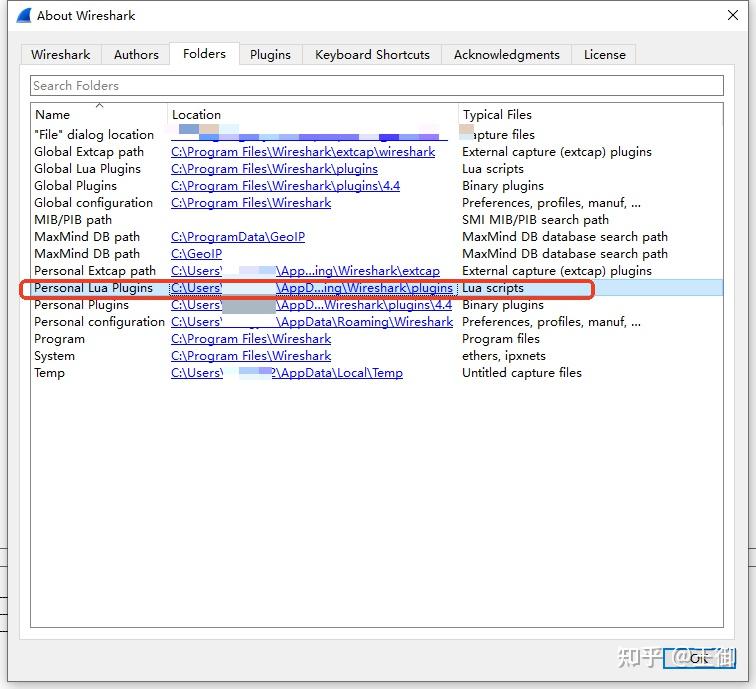
Task: Open the Program folder link
Action: [251, 339]
